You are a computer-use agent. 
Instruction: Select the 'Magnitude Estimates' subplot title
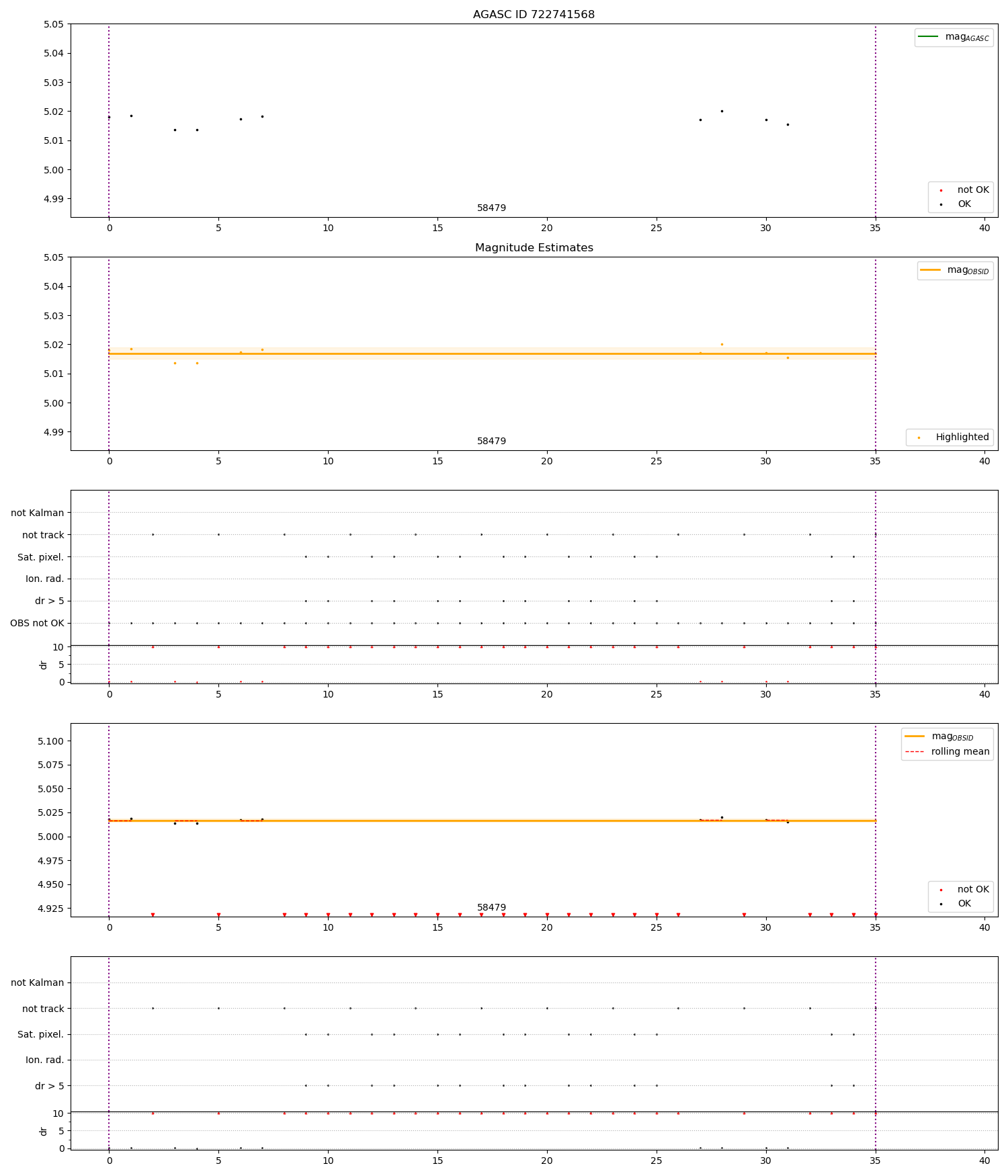534,248
